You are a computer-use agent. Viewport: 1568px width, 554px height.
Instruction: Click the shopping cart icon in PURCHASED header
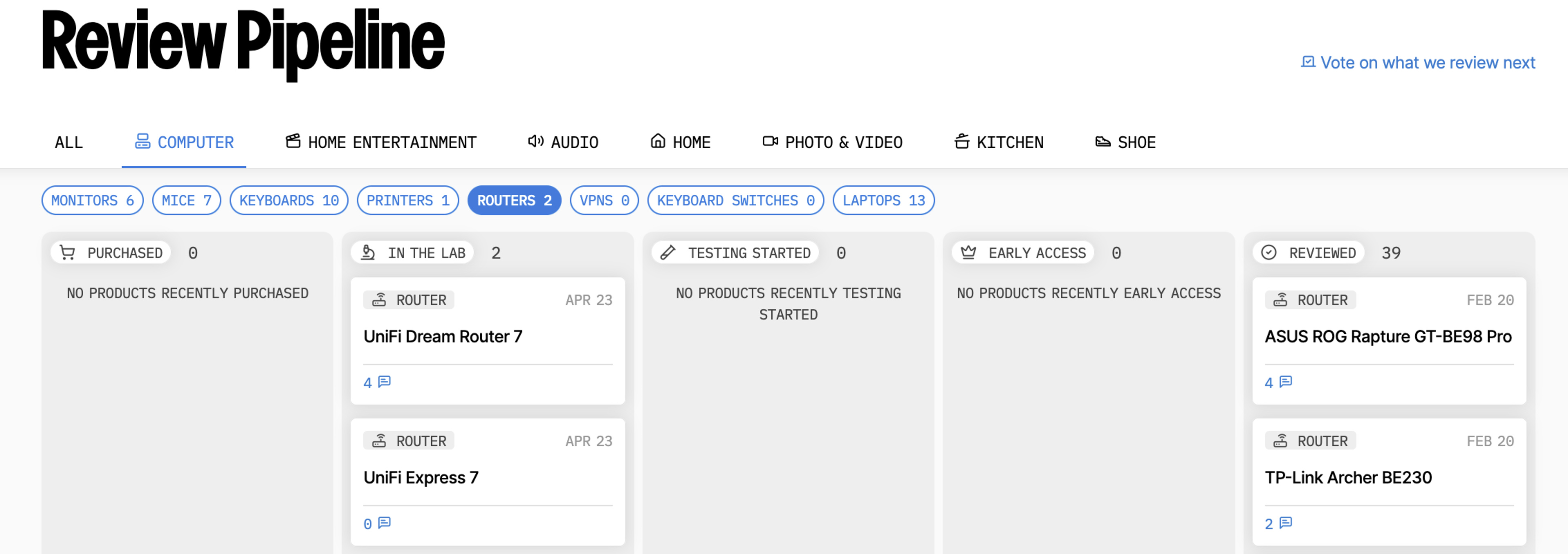tap(67, 252)
